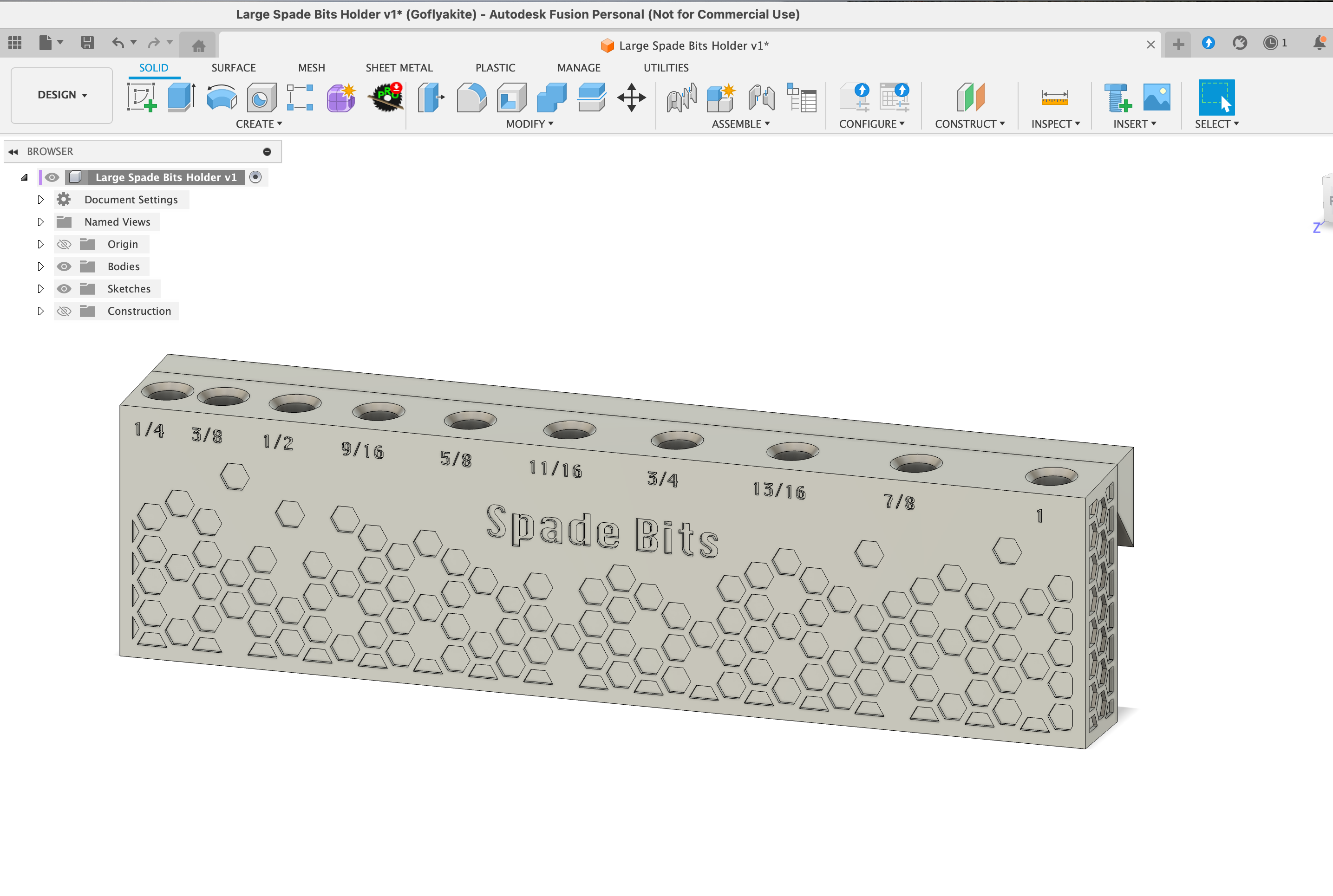Open the Fillet tool
Viewport: 1333px width, 896px height.
point(471,97)
